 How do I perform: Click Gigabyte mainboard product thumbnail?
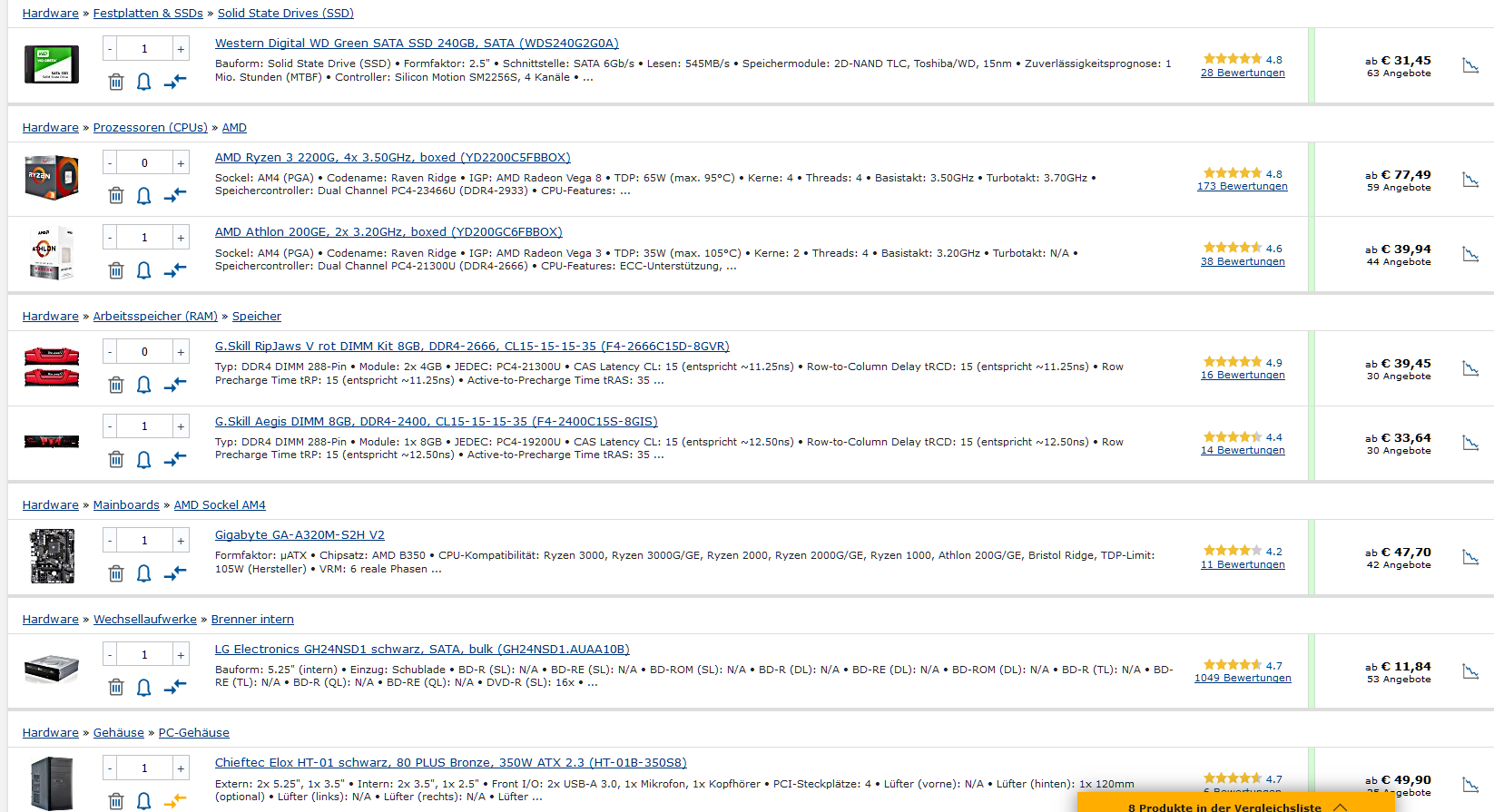(52, 556)
